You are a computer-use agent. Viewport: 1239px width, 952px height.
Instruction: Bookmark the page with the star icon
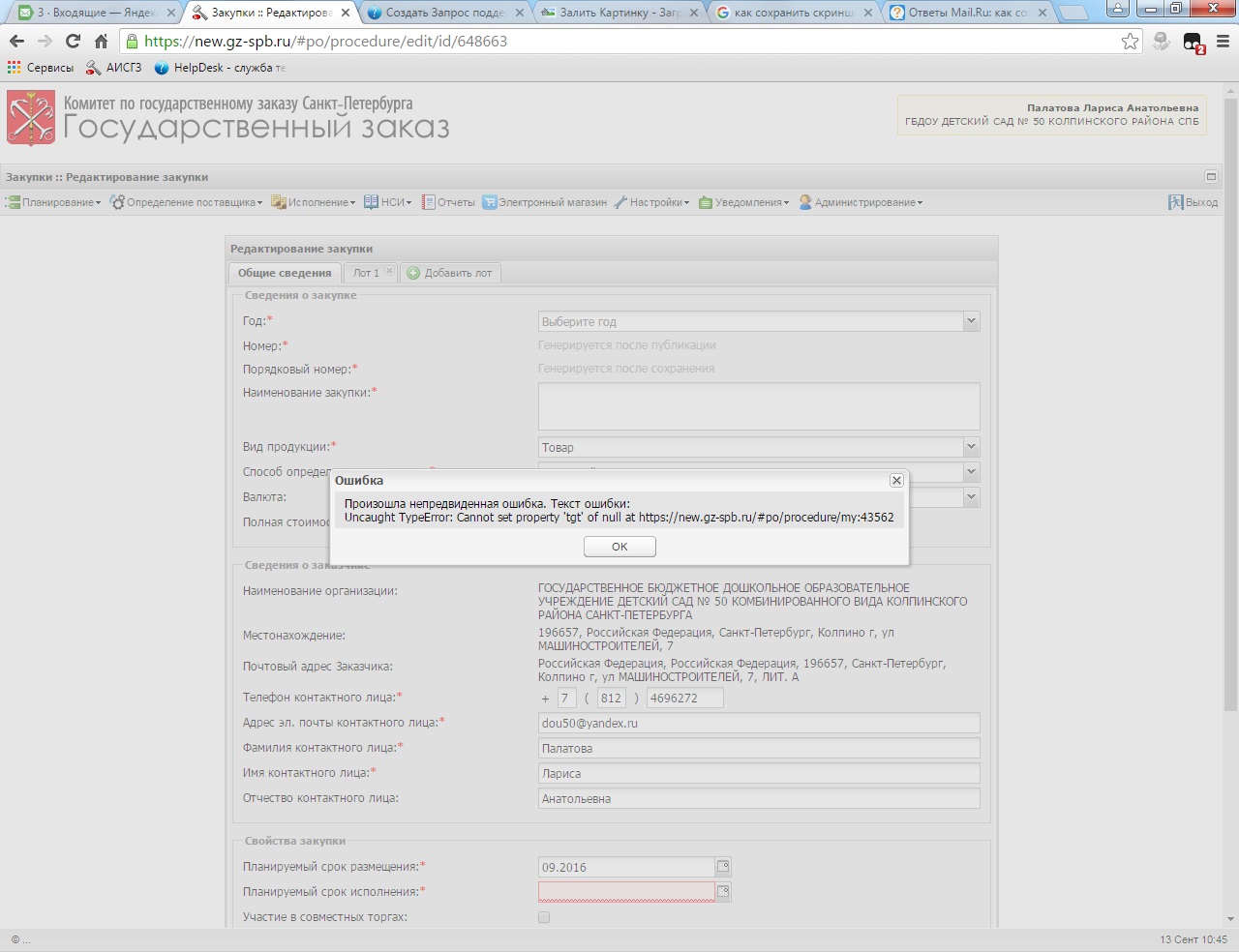(x=1130, y=41)
